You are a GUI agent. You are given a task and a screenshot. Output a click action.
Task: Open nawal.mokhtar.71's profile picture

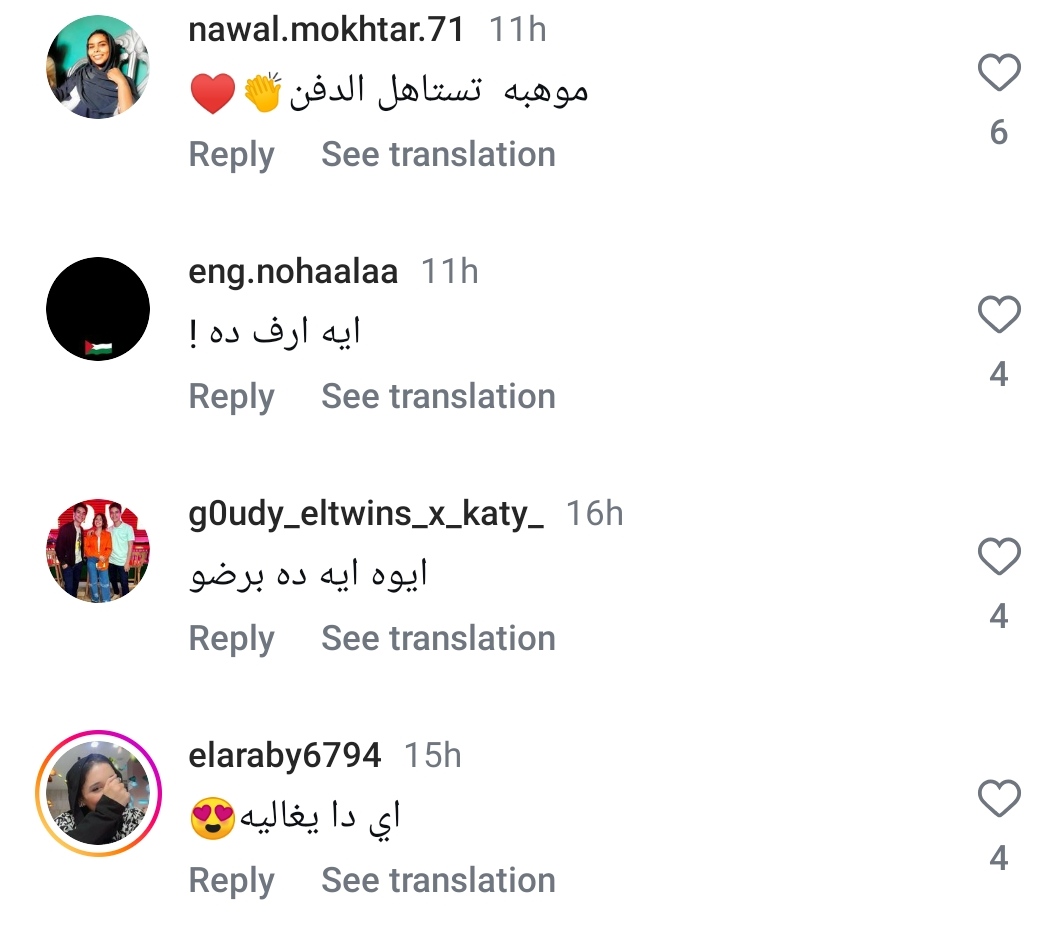(98, 67)
